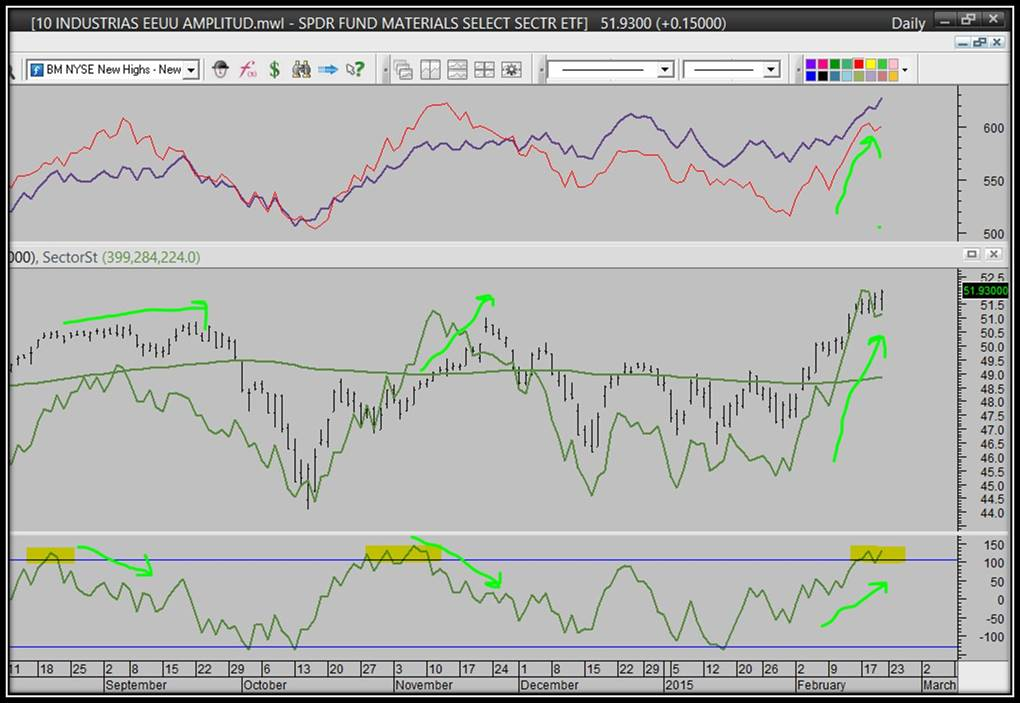The image size is (1020, 703).
Task: Click the two-pane chart layout icon
Action: click(431, 70)
